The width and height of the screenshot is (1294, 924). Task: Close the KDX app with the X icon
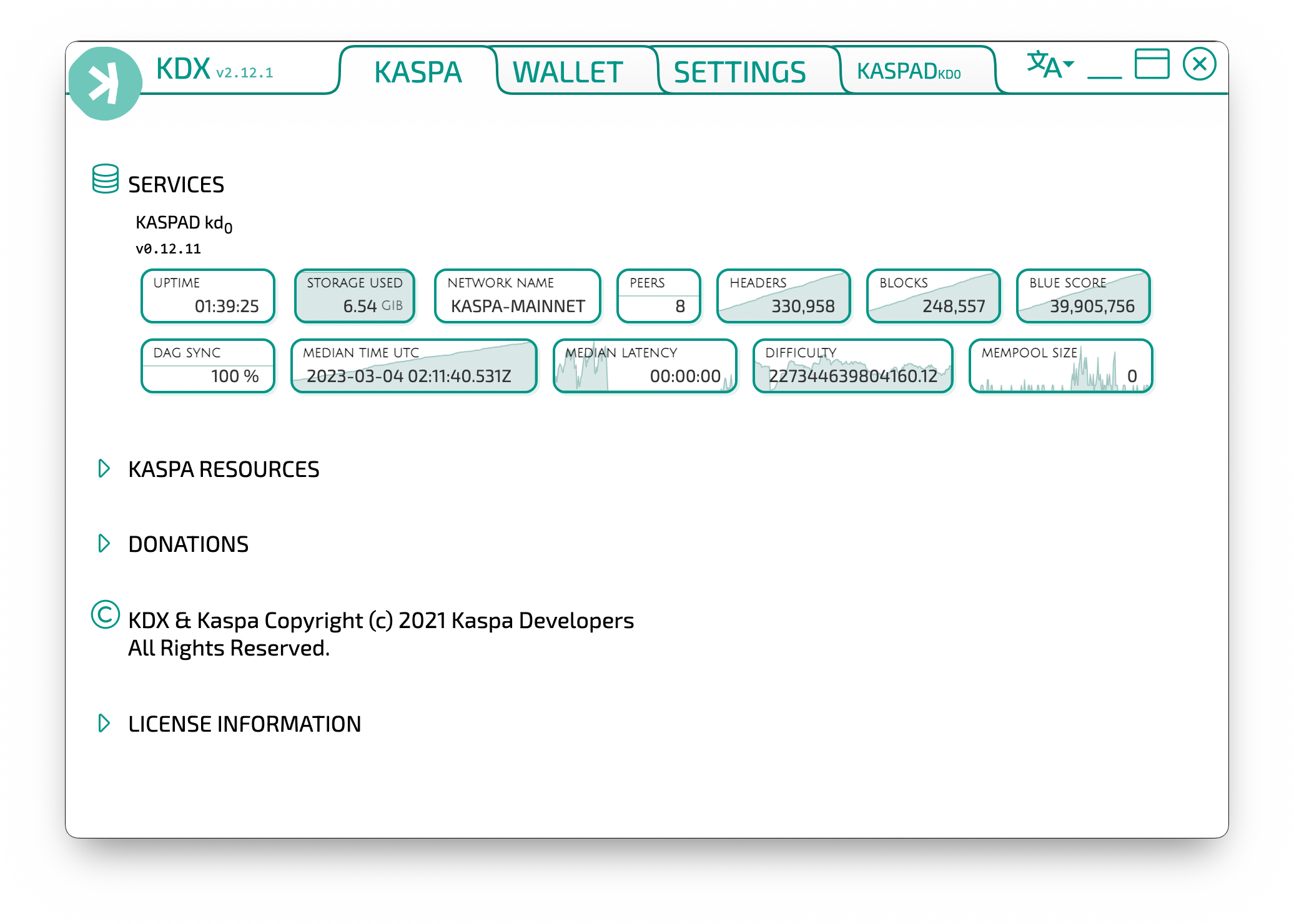(1199, 64)
